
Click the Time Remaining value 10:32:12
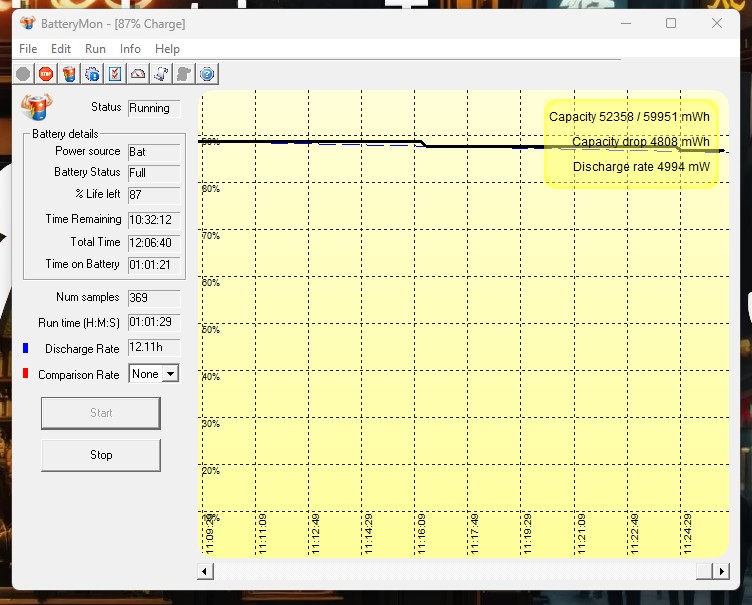click(x=154, y=220)
